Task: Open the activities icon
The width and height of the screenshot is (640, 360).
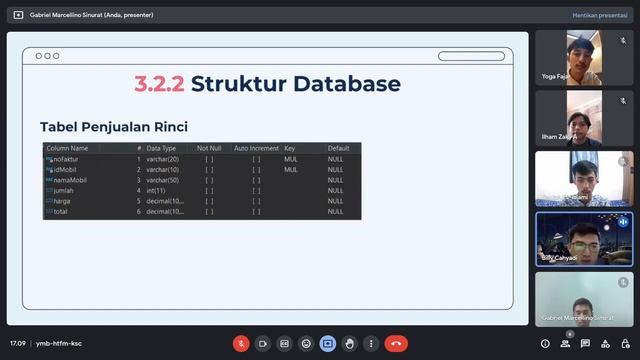Action: 605,344
